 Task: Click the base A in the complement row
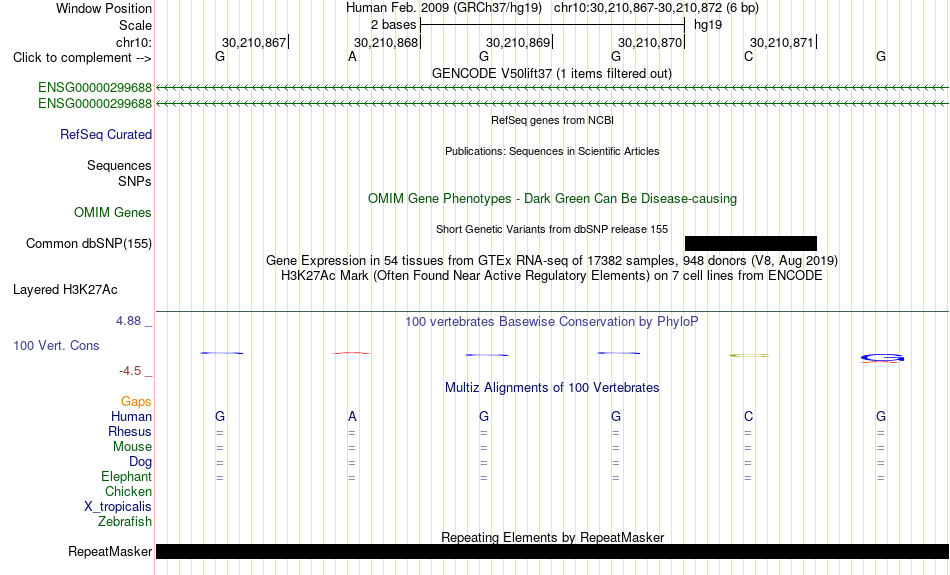352,57
